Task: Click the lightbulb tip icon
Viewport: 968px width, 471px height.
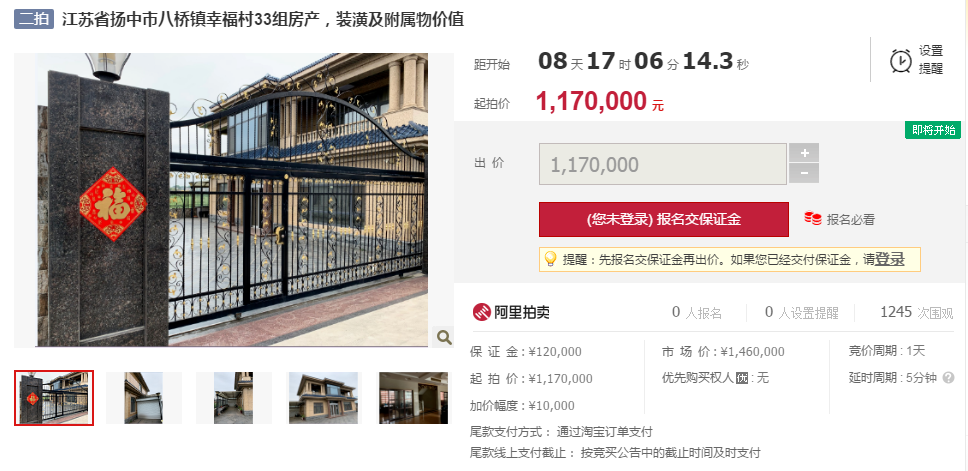Action: coord(549,259)
